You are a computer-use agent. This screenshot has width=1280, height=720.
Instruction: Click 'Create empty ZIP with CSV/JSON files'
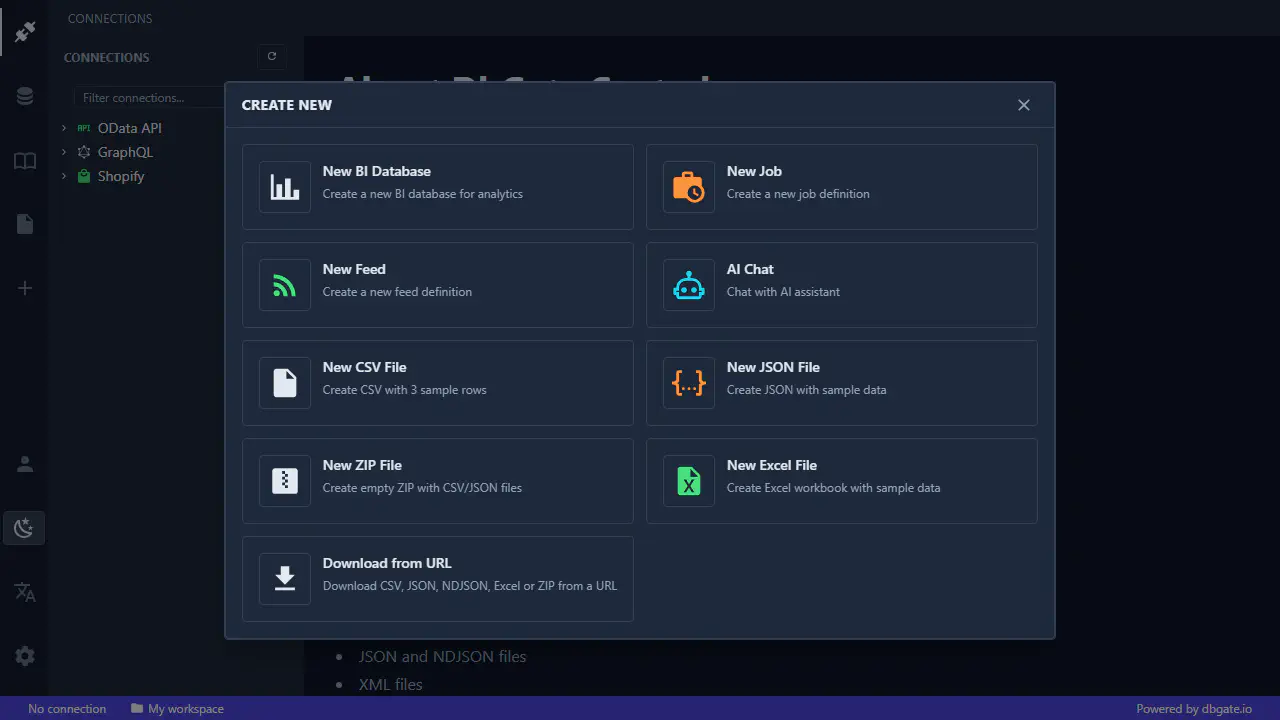422,488
